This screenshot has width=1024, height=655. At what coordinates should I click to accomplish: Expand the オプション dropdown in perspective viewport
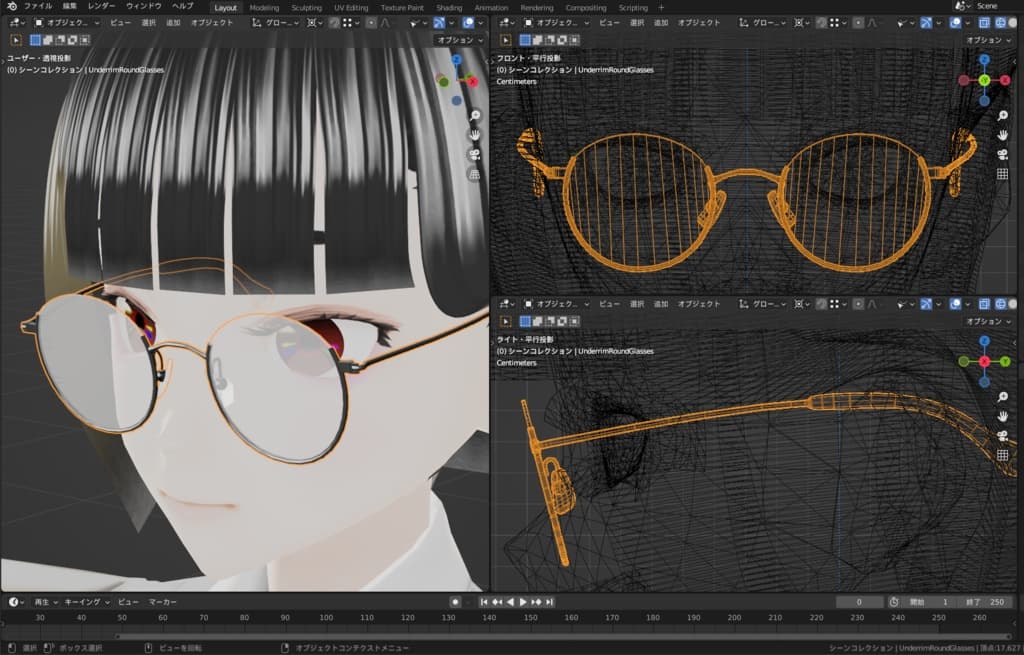[459, 40]
